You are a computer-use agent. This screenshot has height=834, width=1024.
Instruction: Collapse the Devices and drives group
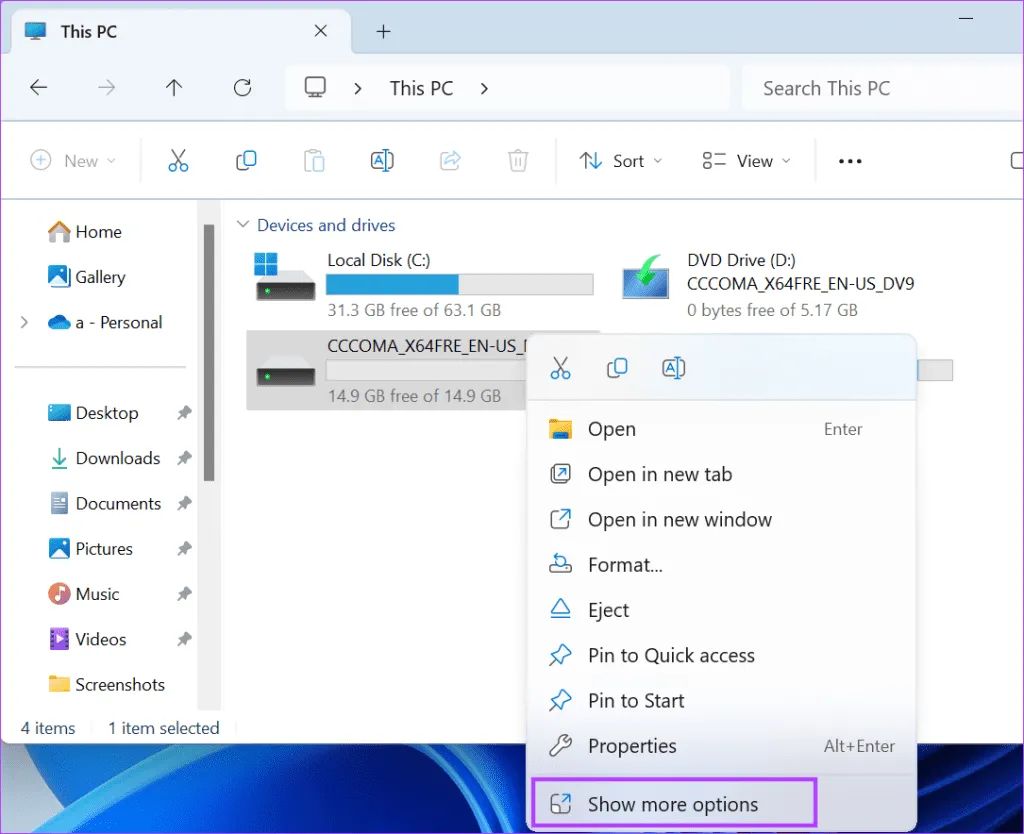pos(242,225)
